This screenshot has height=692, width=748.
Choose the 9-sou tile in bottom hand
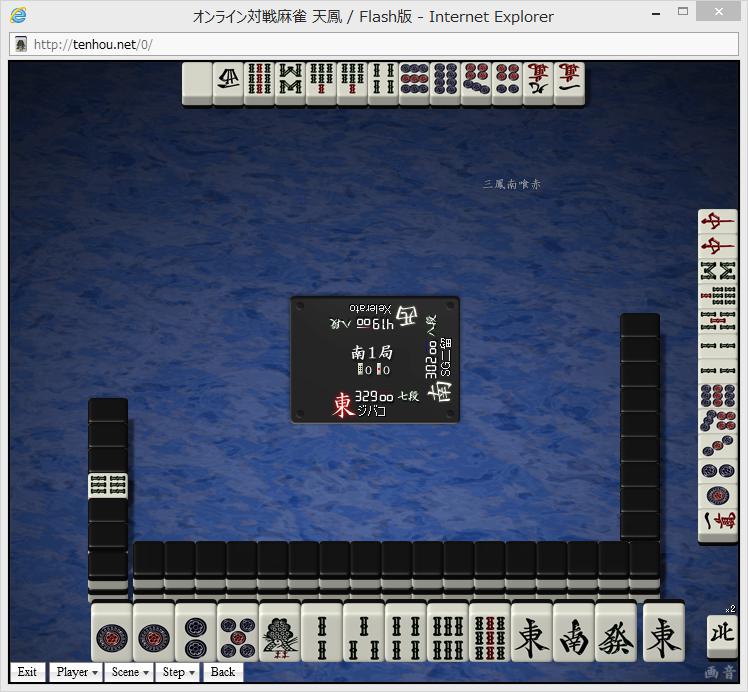point(489,632)
